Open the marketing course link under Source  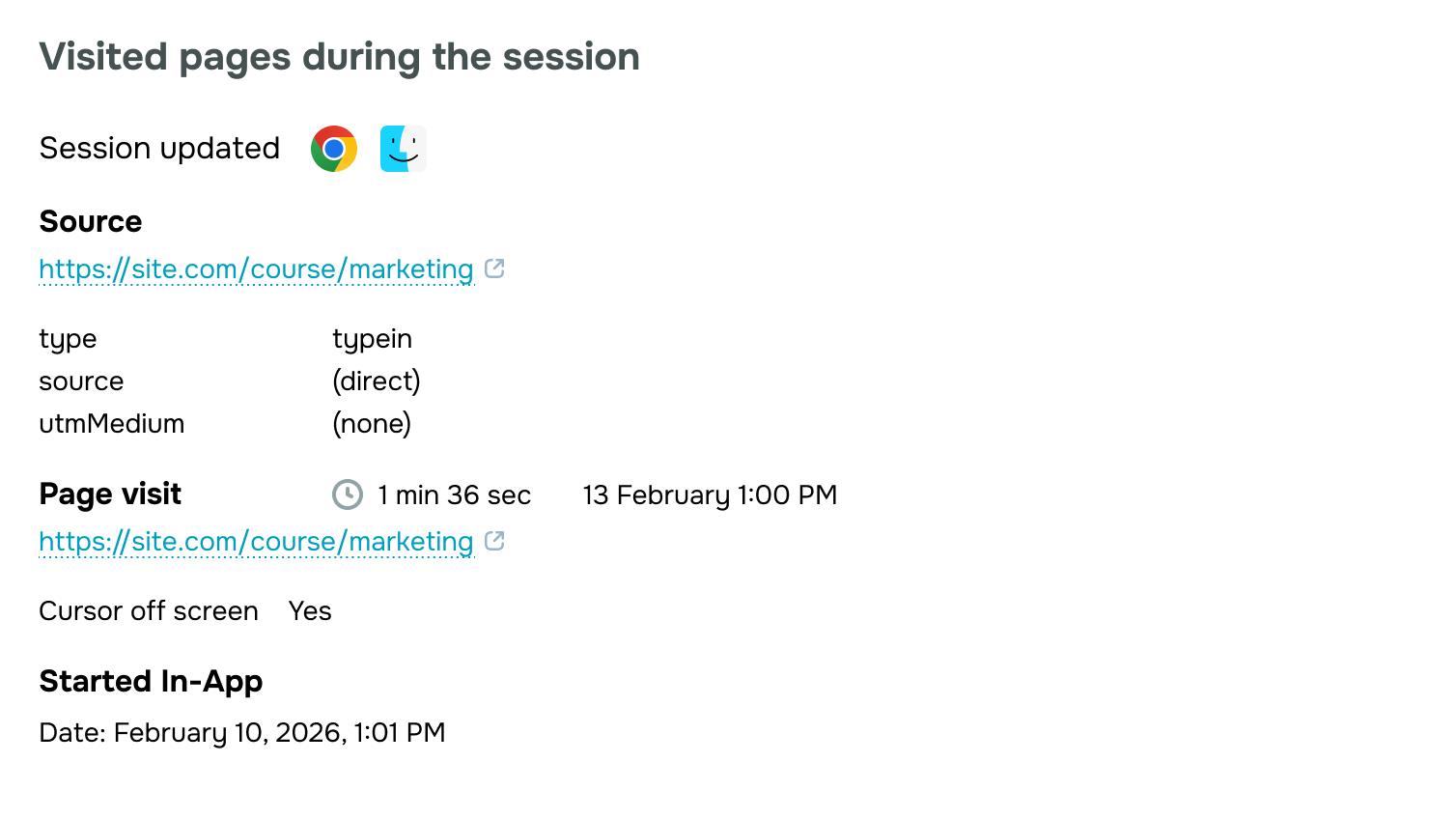click(x=255, y=268)
